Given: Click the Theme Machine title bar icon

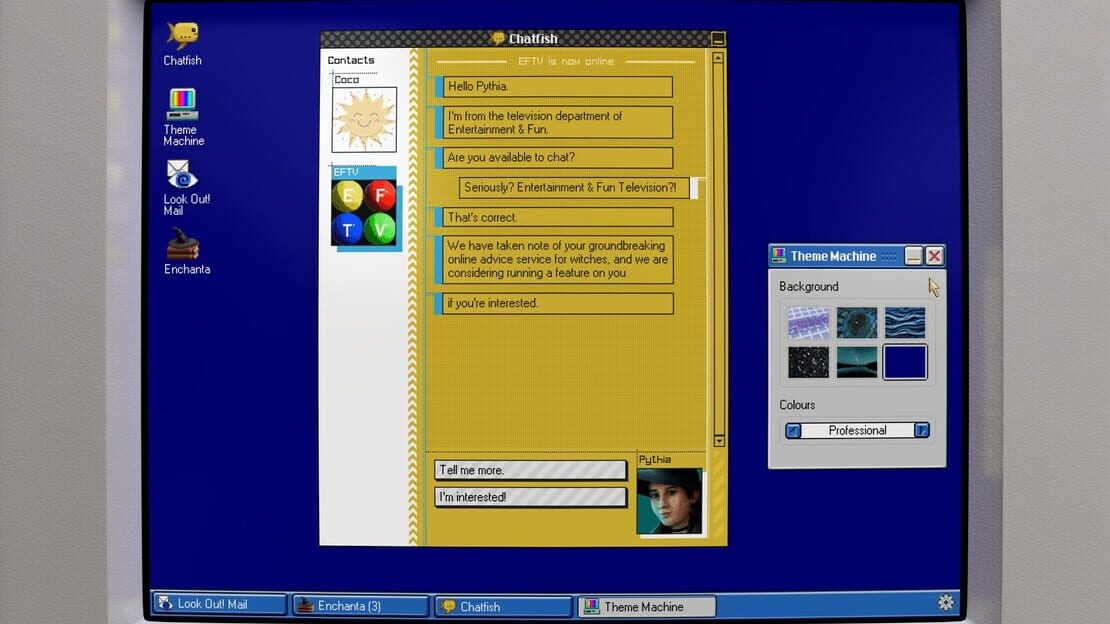Looking at the screenshot, I should click(x=779, y=255).
